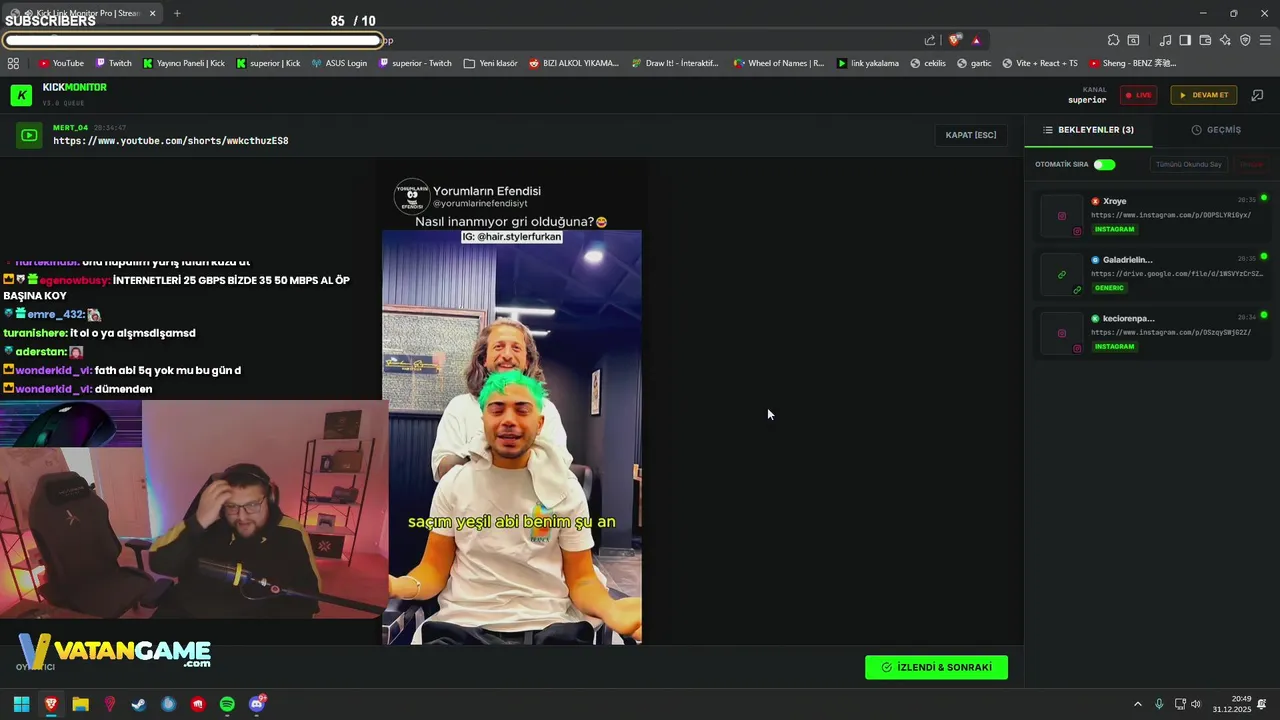The height and width of the screenshot is (720, 1280).
Task: Open File Explorer from the taskbar
Action: click(x=80, y=704)
